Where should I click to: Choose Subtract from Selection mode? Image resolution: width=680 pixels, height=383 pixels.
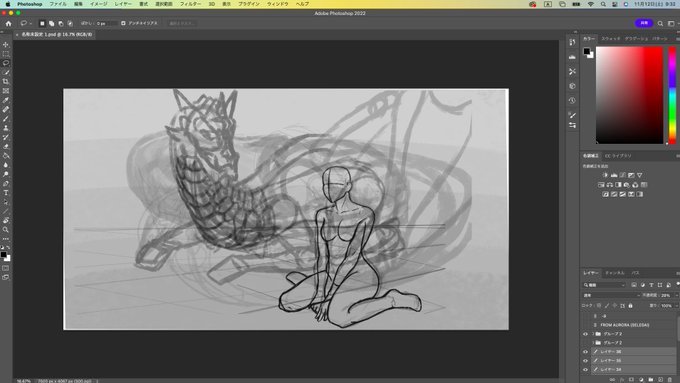coord(61,23)
